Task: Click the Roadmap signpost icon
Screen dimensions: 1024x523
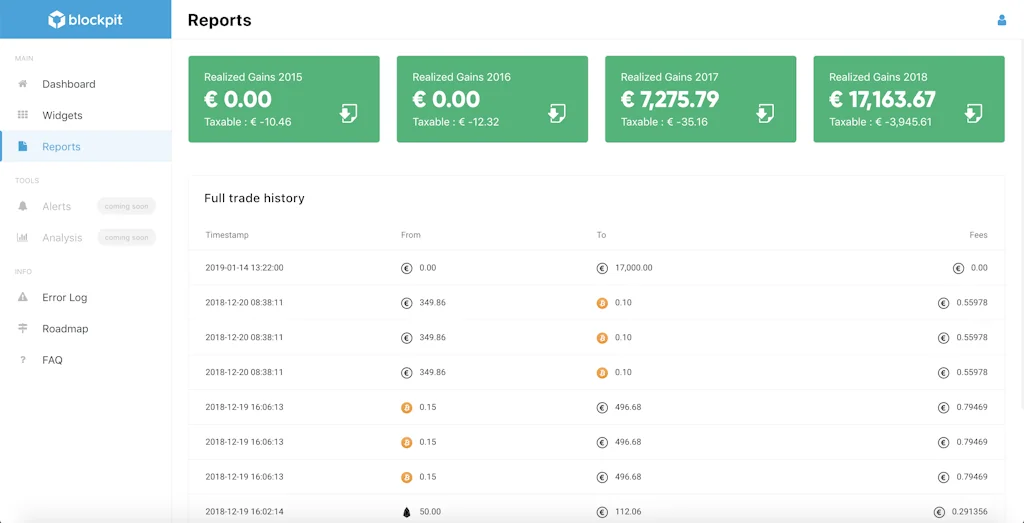Action: (x=23, y=328)
